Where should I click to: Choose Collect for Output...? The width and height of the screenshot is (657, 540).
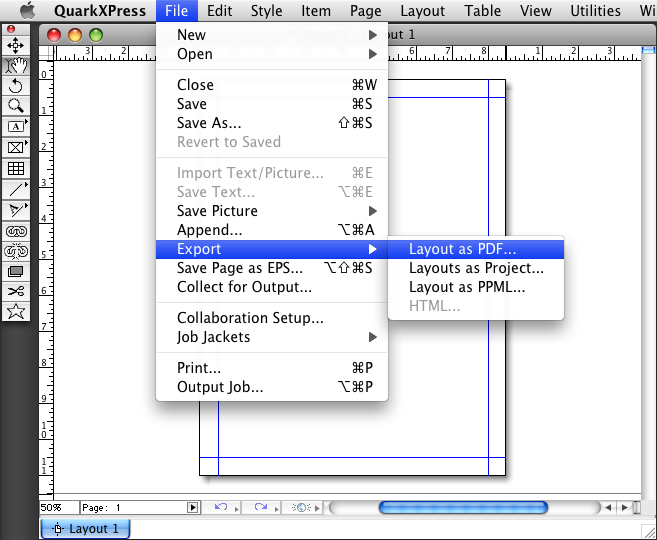pyautogui.click(x=272, y=287)
